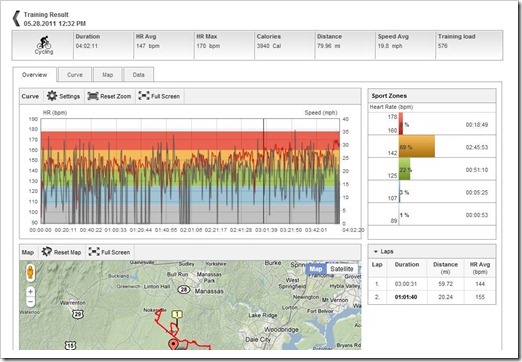
Task: Click zone time 00:18:49
Action: point(477,125)
